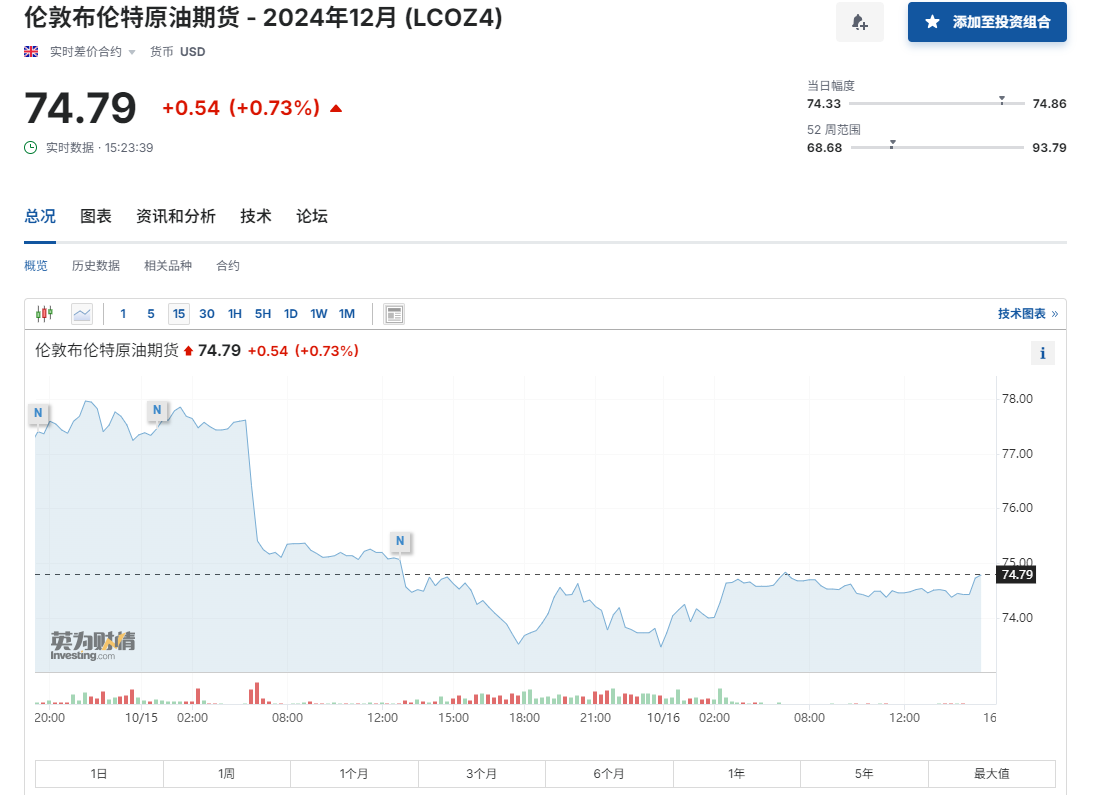Open the chart info 'i' icon
Image resolution: width=1095 pixels, height=795 pixels.
point(1042,353)
